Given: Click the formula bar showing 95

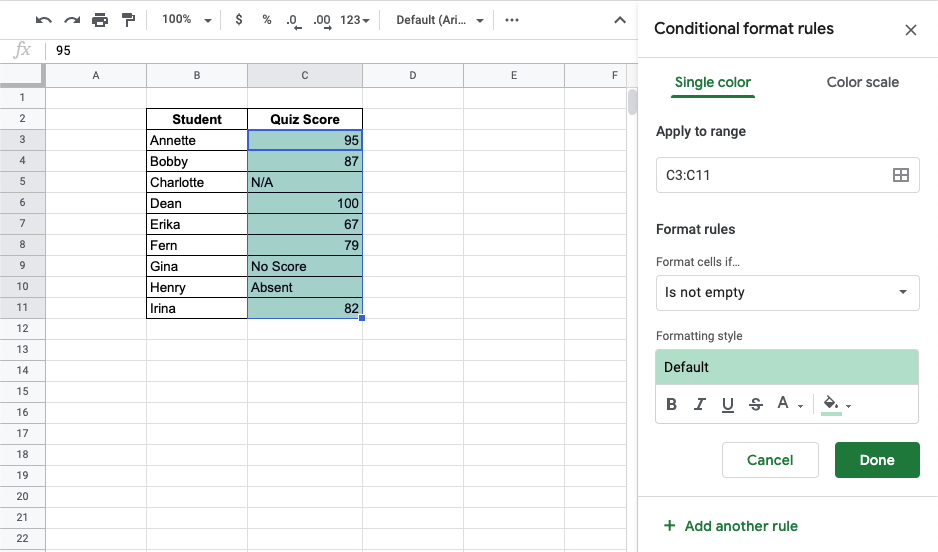Looking at the screenshot, I should pyautogui.click(x=341, y=50).
